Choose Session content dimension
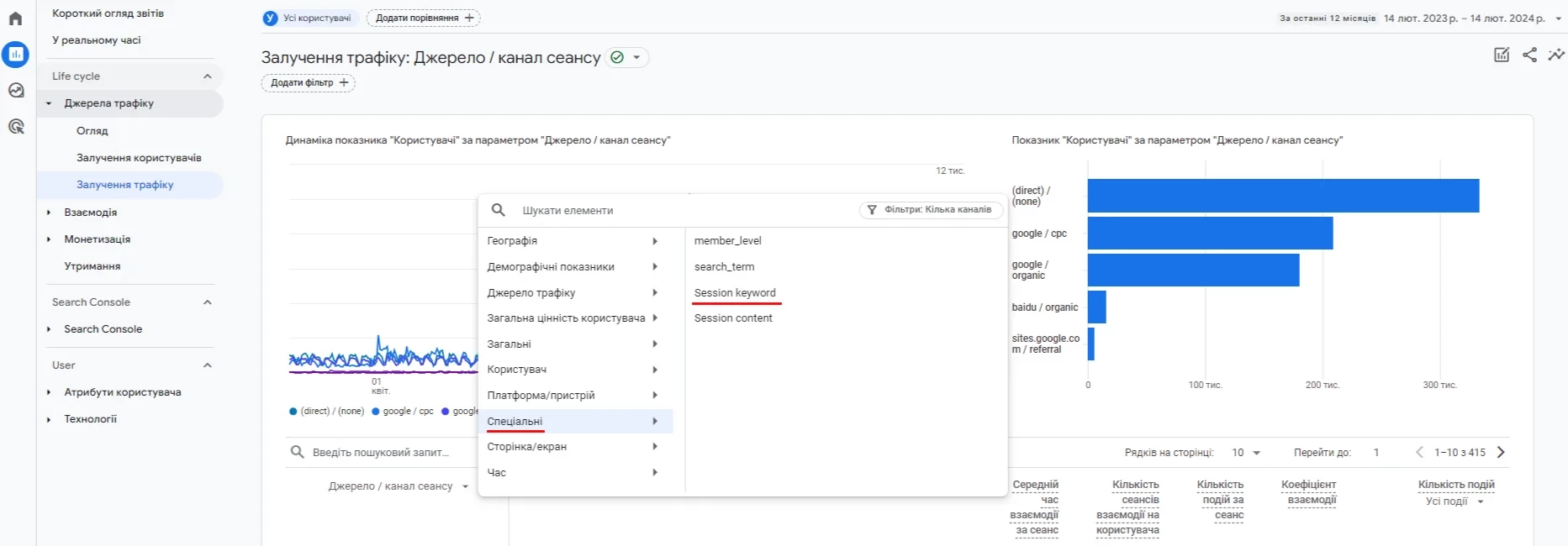This screenshot has height=546, width=1568. (x=733, y=318)
